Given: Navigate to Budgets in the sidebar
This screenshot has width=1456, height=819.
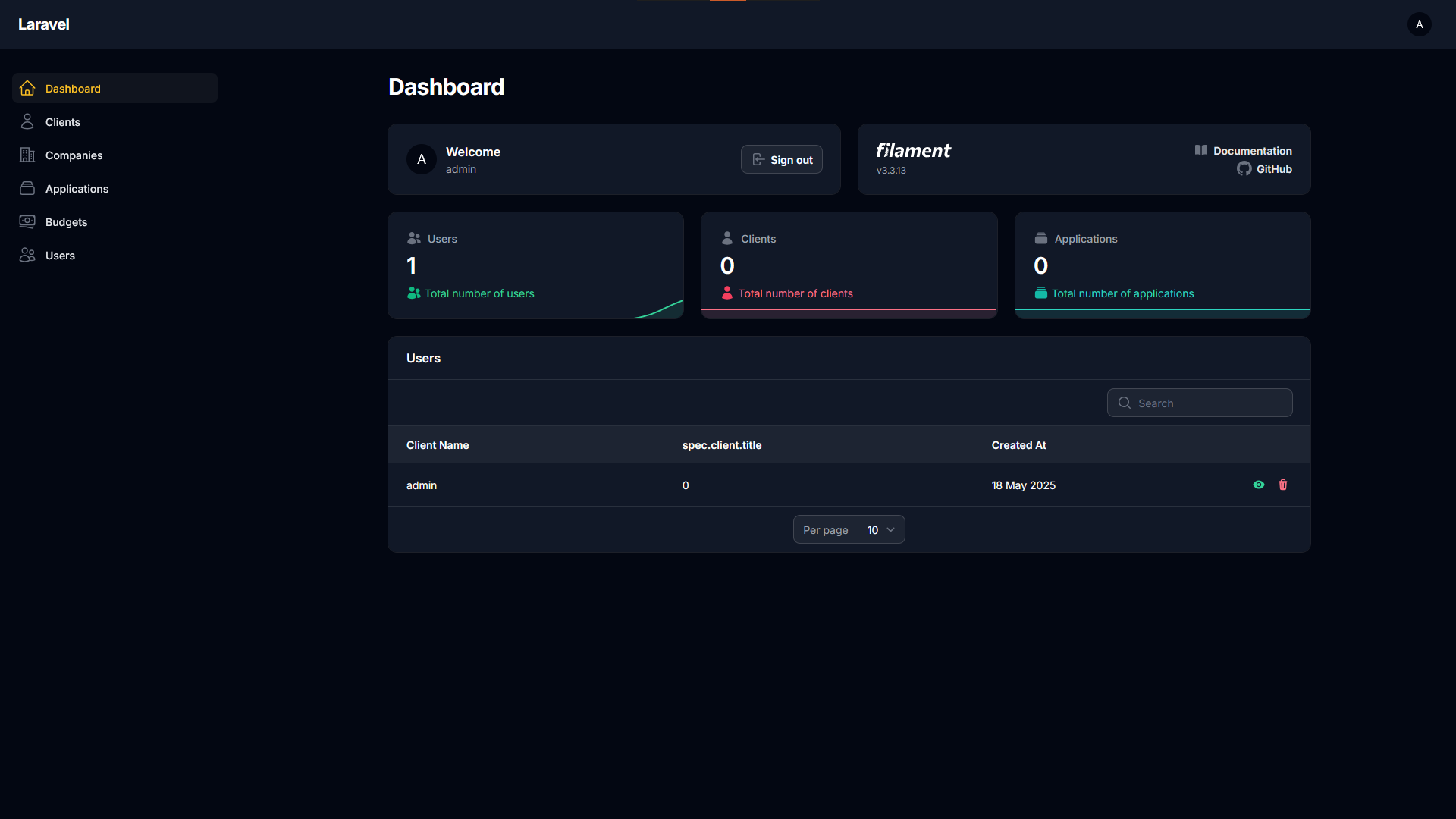Looking at the screenshot, I should 67,221.
